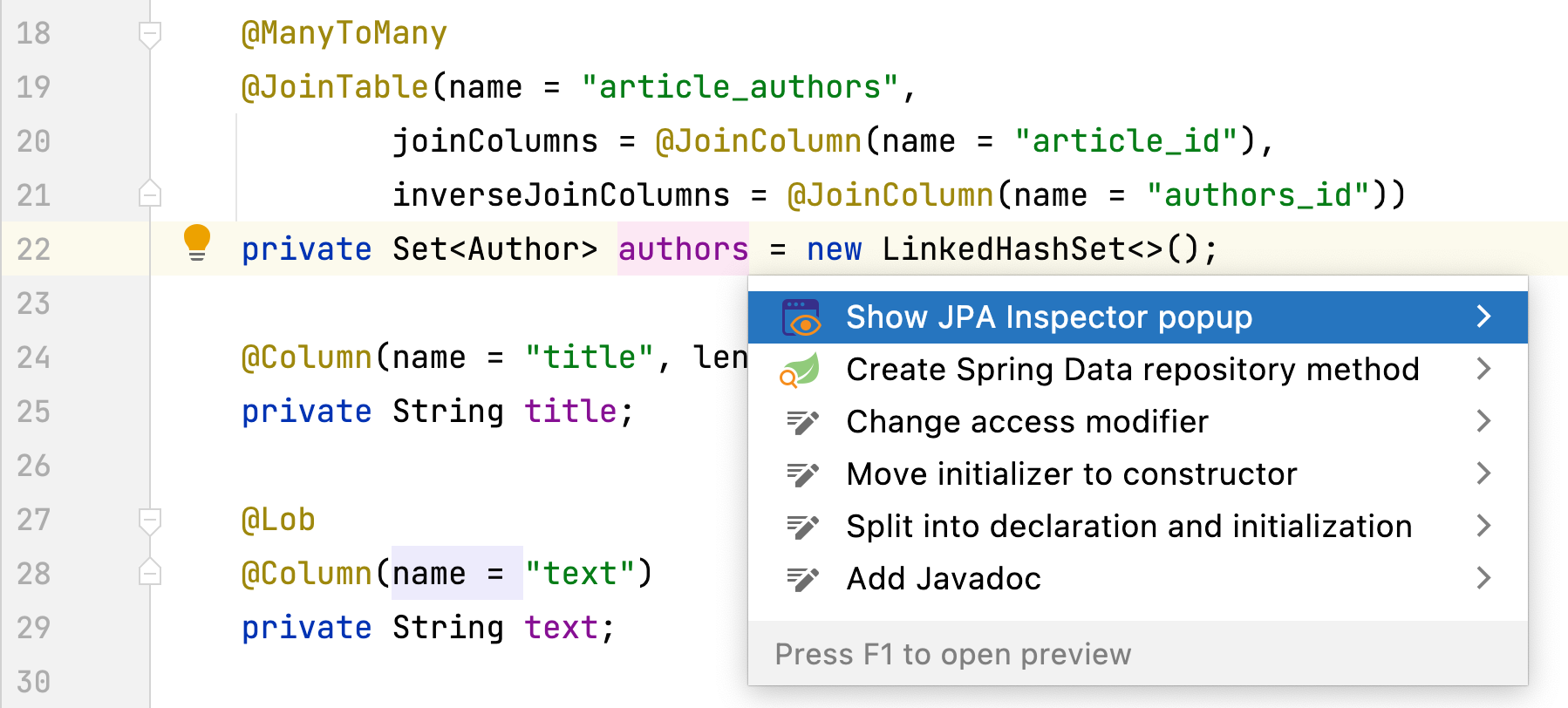This screenshot has width=1568, height=708.
Task: Click the Spring Data leaf icon
Action: [x=800, y=370]
